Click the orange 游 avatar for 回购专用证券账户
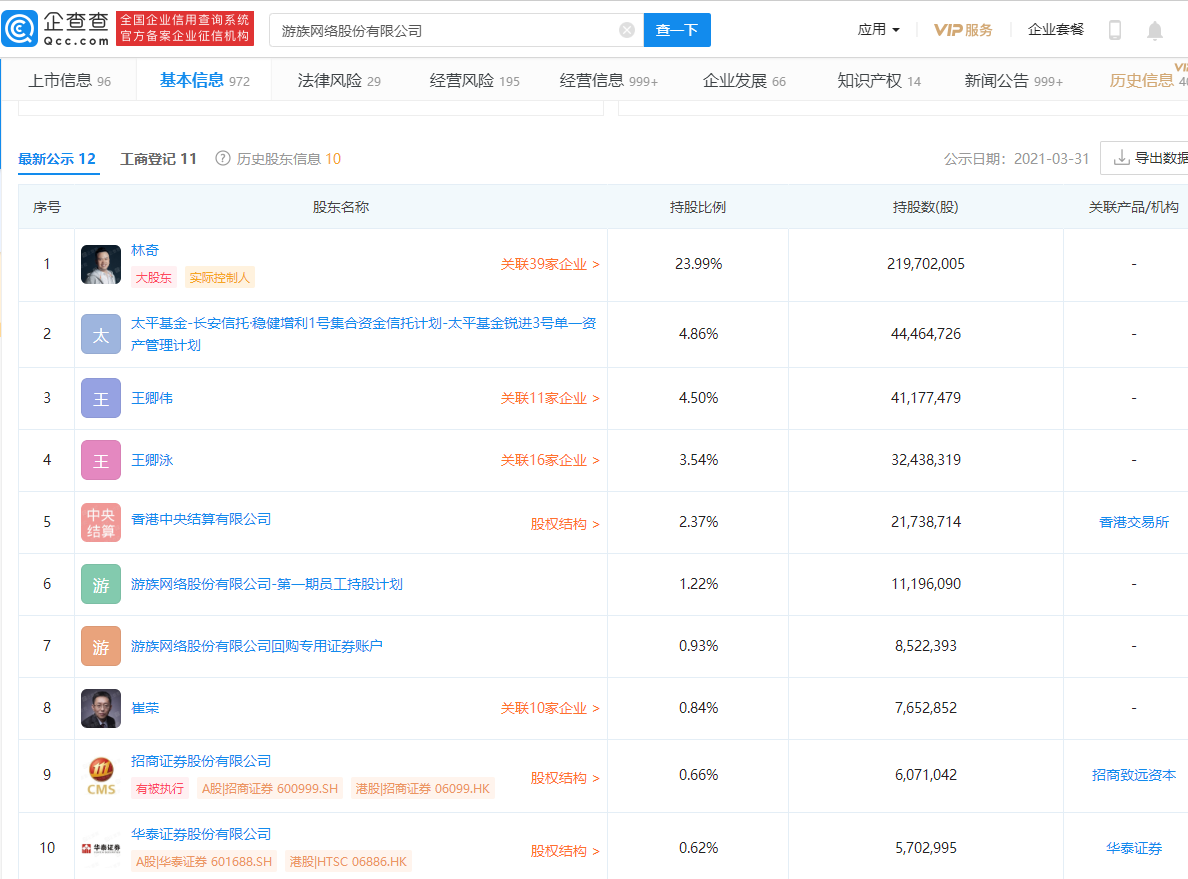 coord(101,646)
